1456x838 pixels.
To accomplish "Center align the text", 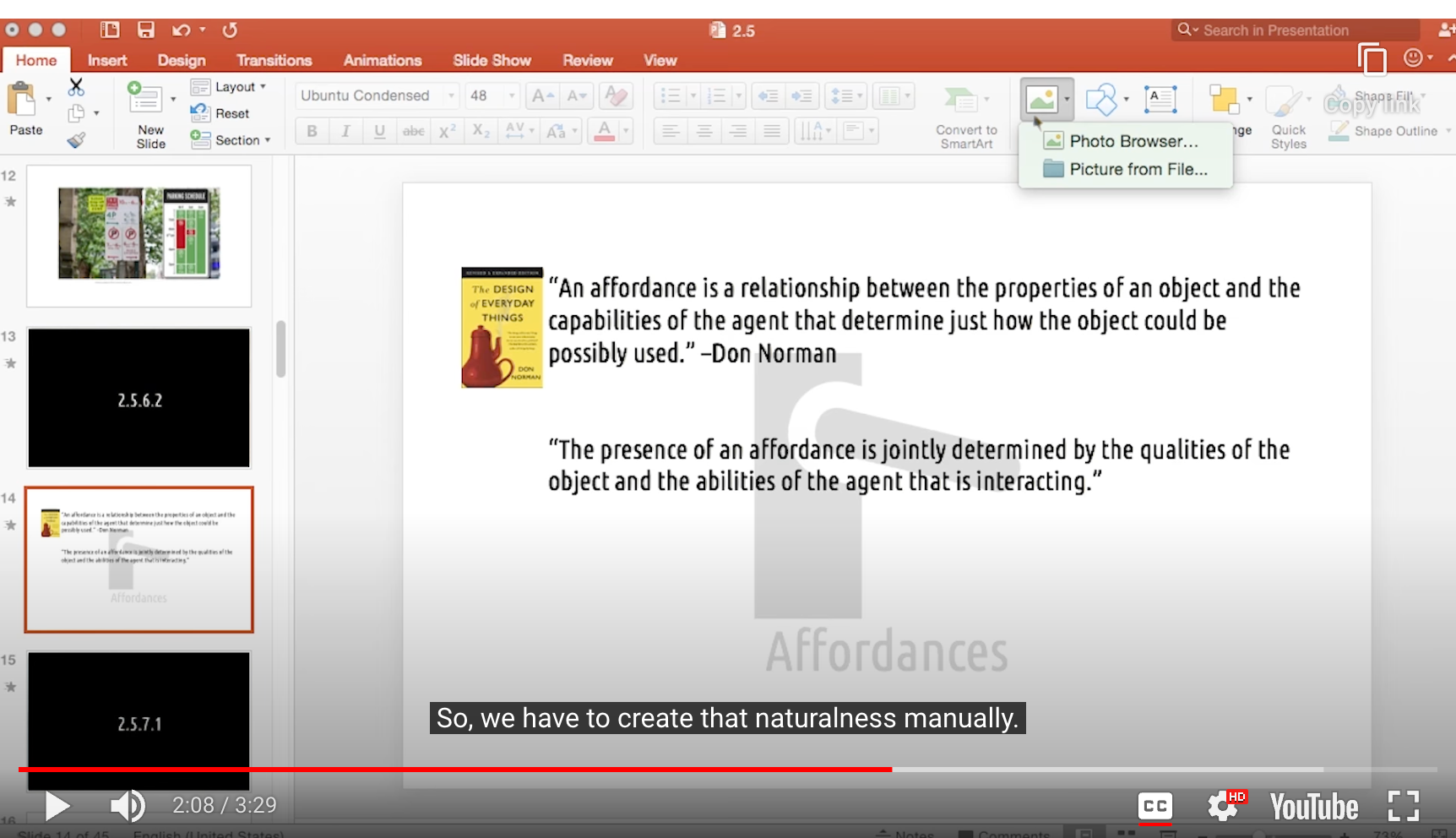I will coord(704,131).
